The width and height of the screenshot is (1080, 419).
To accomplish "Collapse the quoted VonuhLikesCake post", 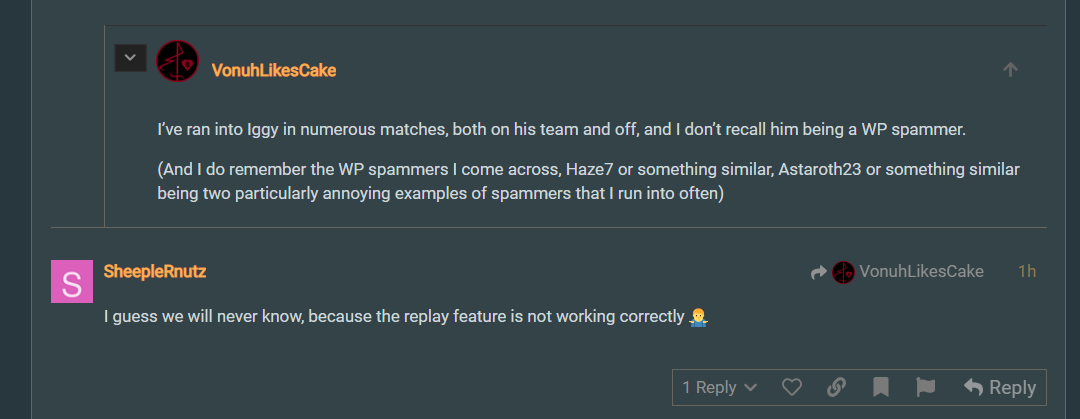I will (130, 57).
